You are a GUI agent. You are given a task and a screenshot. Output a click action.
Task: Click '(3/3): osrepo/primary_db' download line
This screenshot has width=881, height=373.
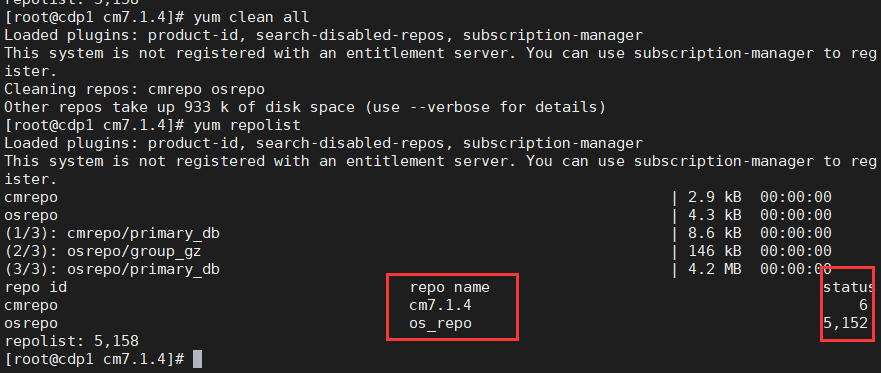112,269
